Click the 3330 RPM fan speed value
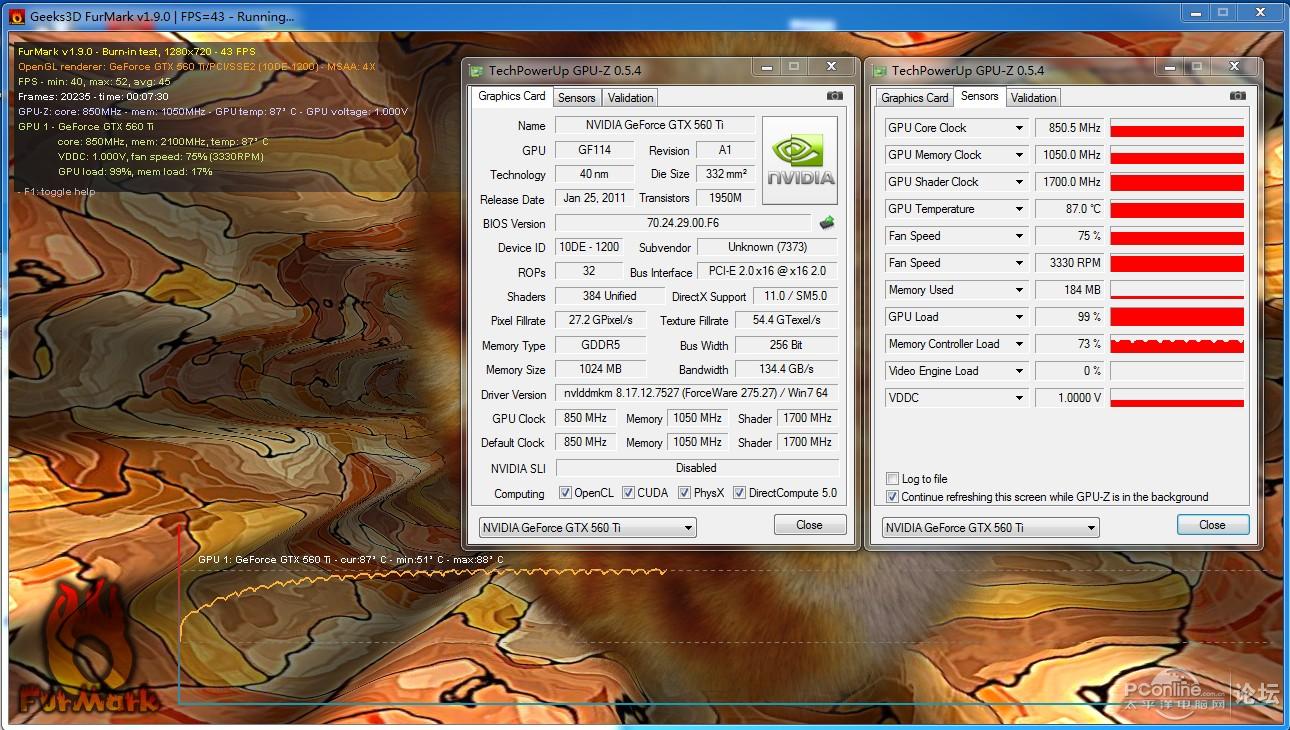Screen dimensions: 1290x730 pyautogui.click(x=1069, y=263)
